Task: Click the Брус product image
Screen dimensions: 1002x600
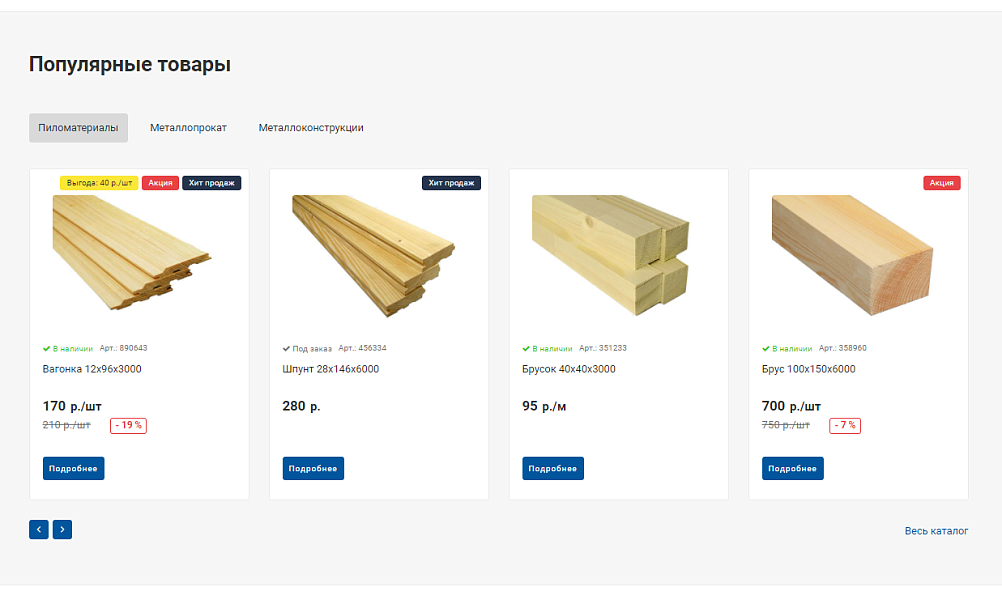Action: click(x=852, y=255)
